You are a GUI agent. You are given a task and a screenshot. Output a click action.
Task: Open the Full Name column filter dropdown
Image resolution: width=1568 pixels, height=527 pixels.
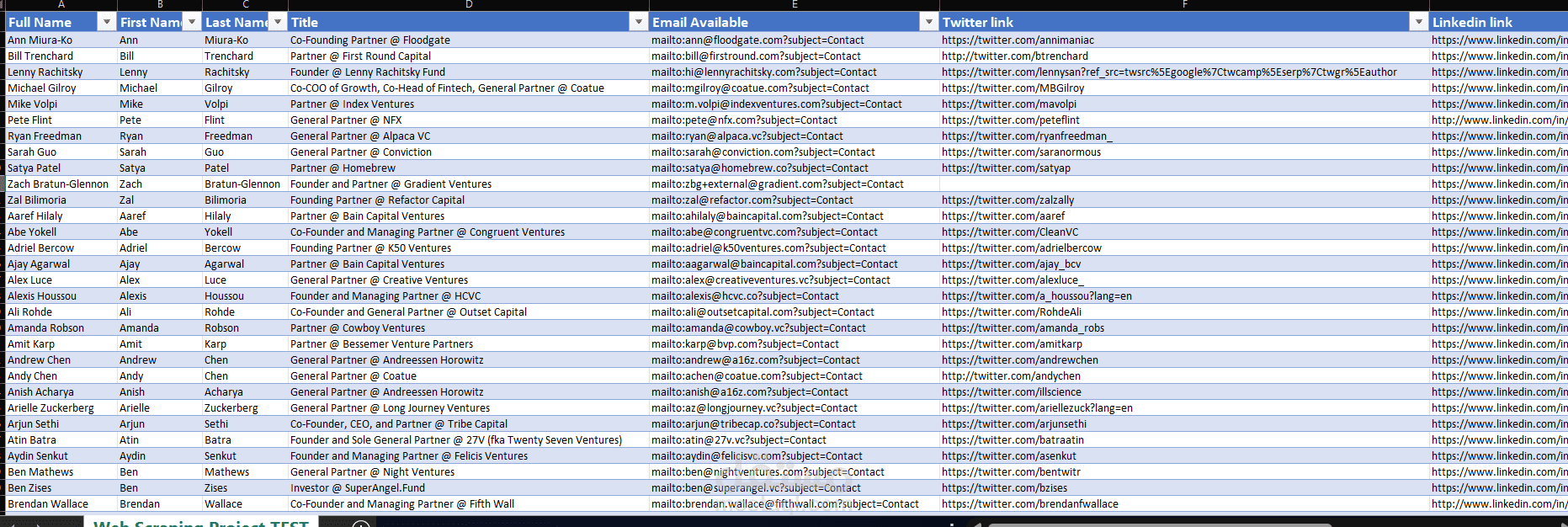pos(106,22)
